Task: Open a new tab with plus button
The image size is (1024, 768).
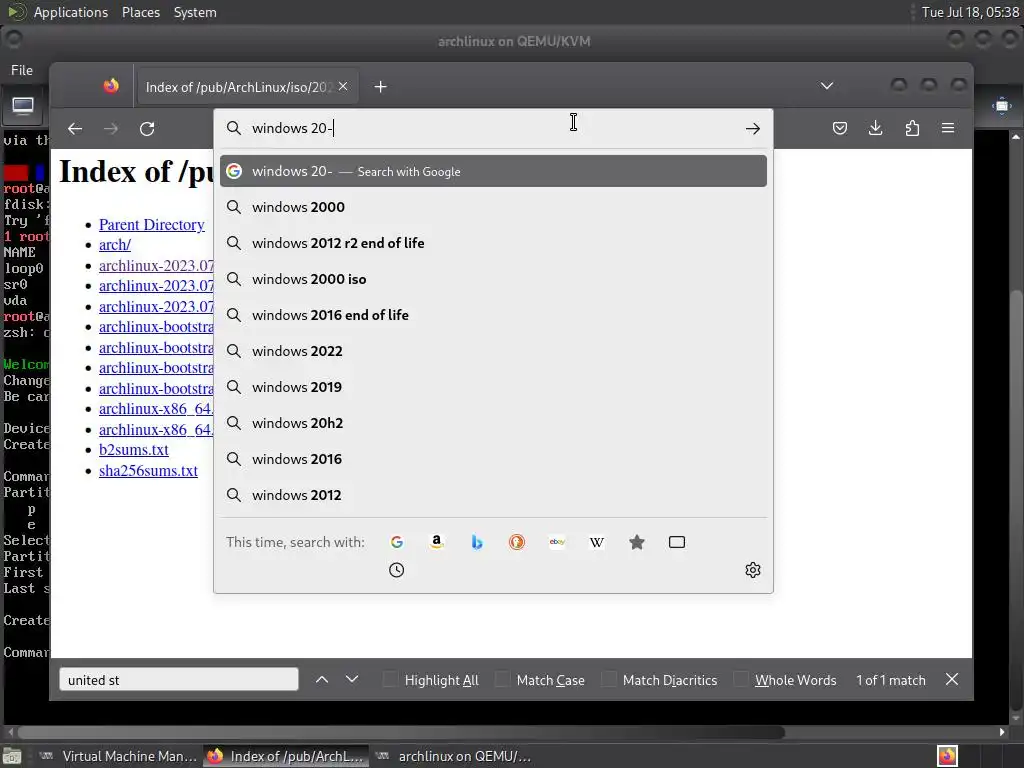Action: tap(381, 87)
